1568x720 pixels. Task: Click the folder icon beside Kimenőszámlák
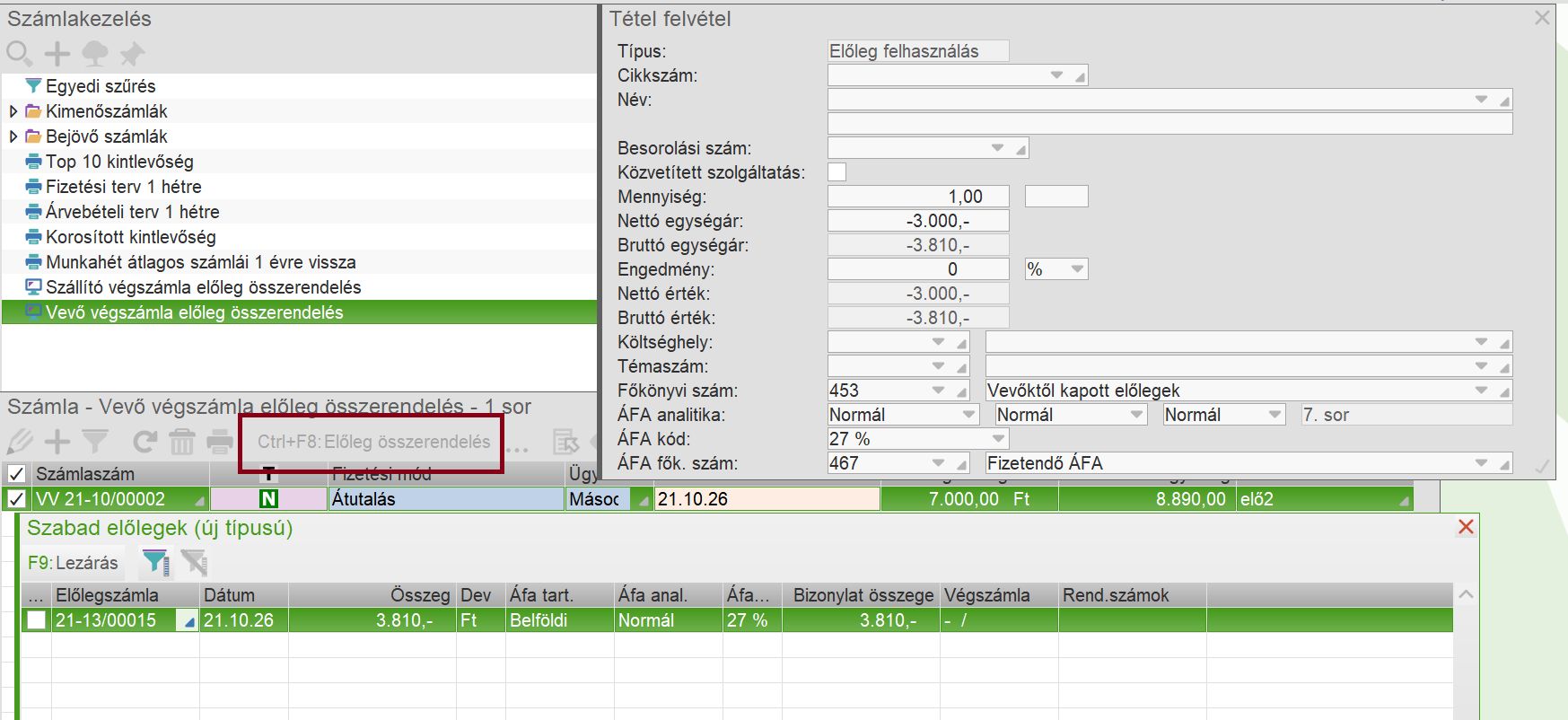coord(34,111)
